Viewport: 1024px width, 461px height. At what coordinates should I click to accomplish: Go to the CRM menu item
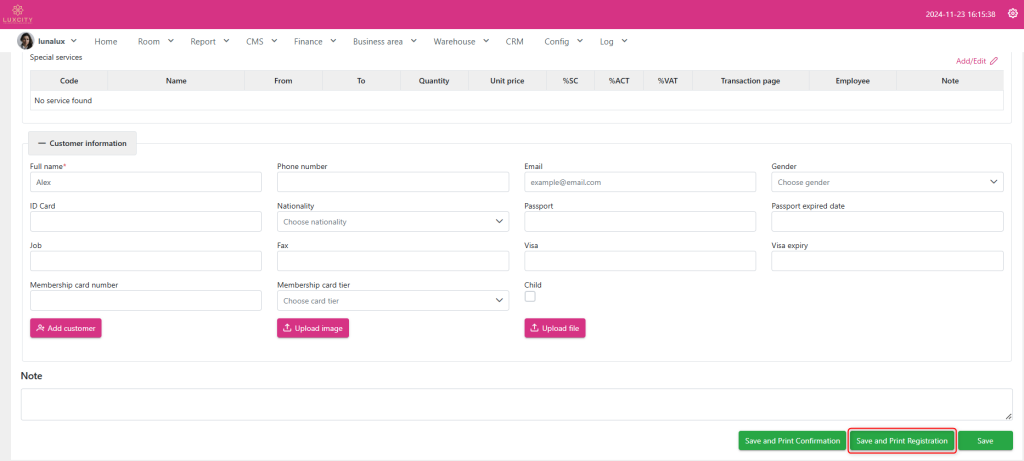(x=514, y=41)
